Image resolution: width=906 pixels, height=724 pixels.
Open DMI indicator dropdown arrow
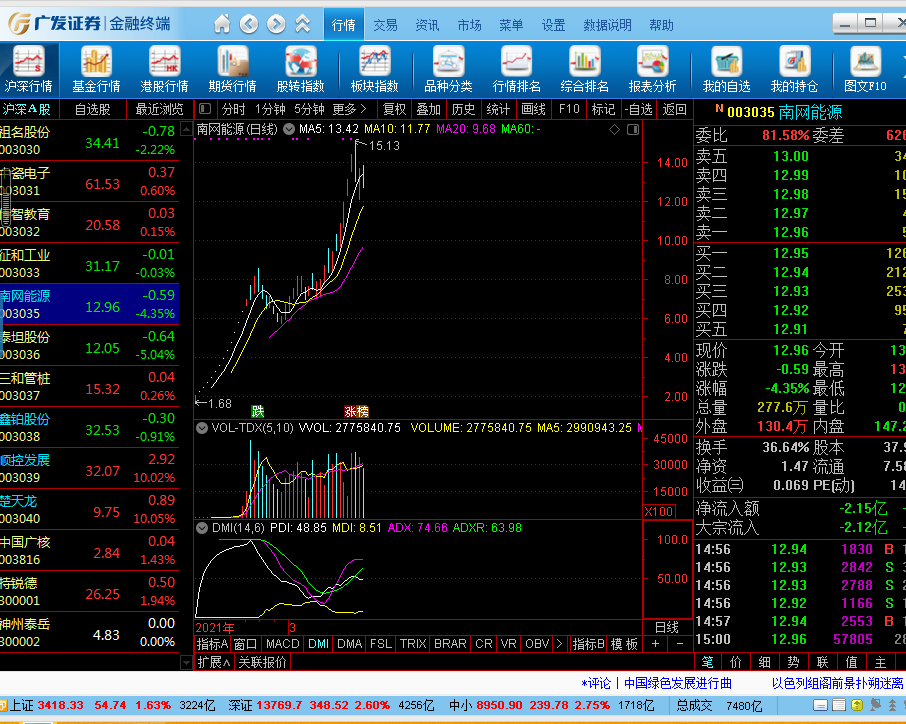(202, 528)
